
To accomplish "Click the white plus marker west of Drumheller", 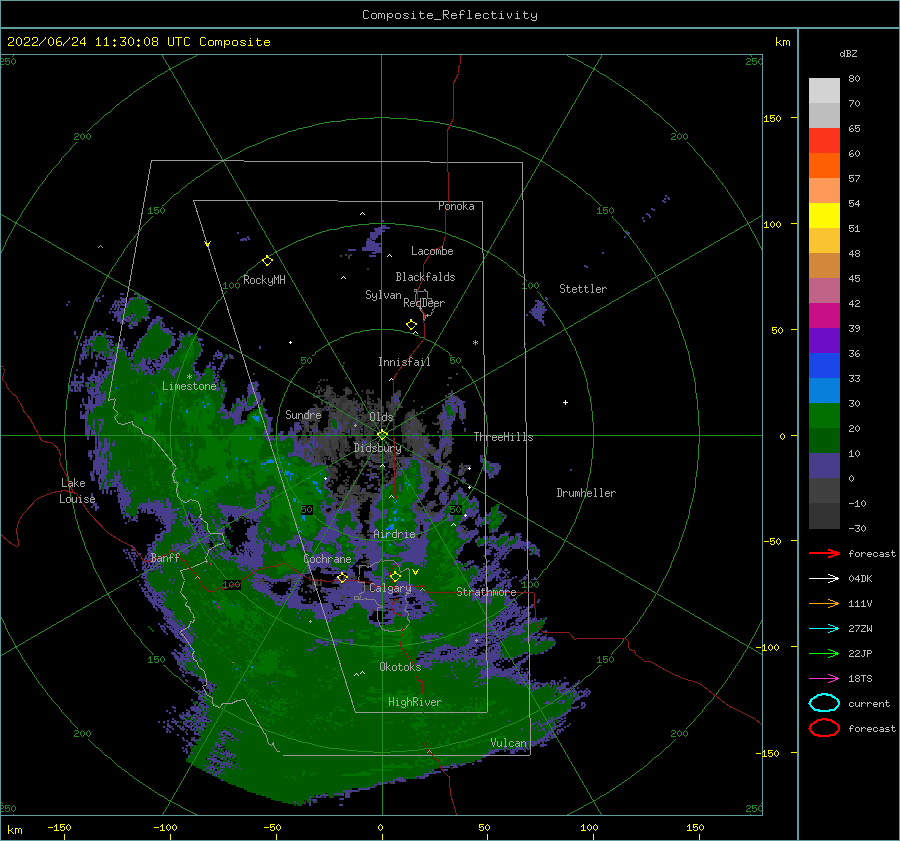I will (565, 402).
